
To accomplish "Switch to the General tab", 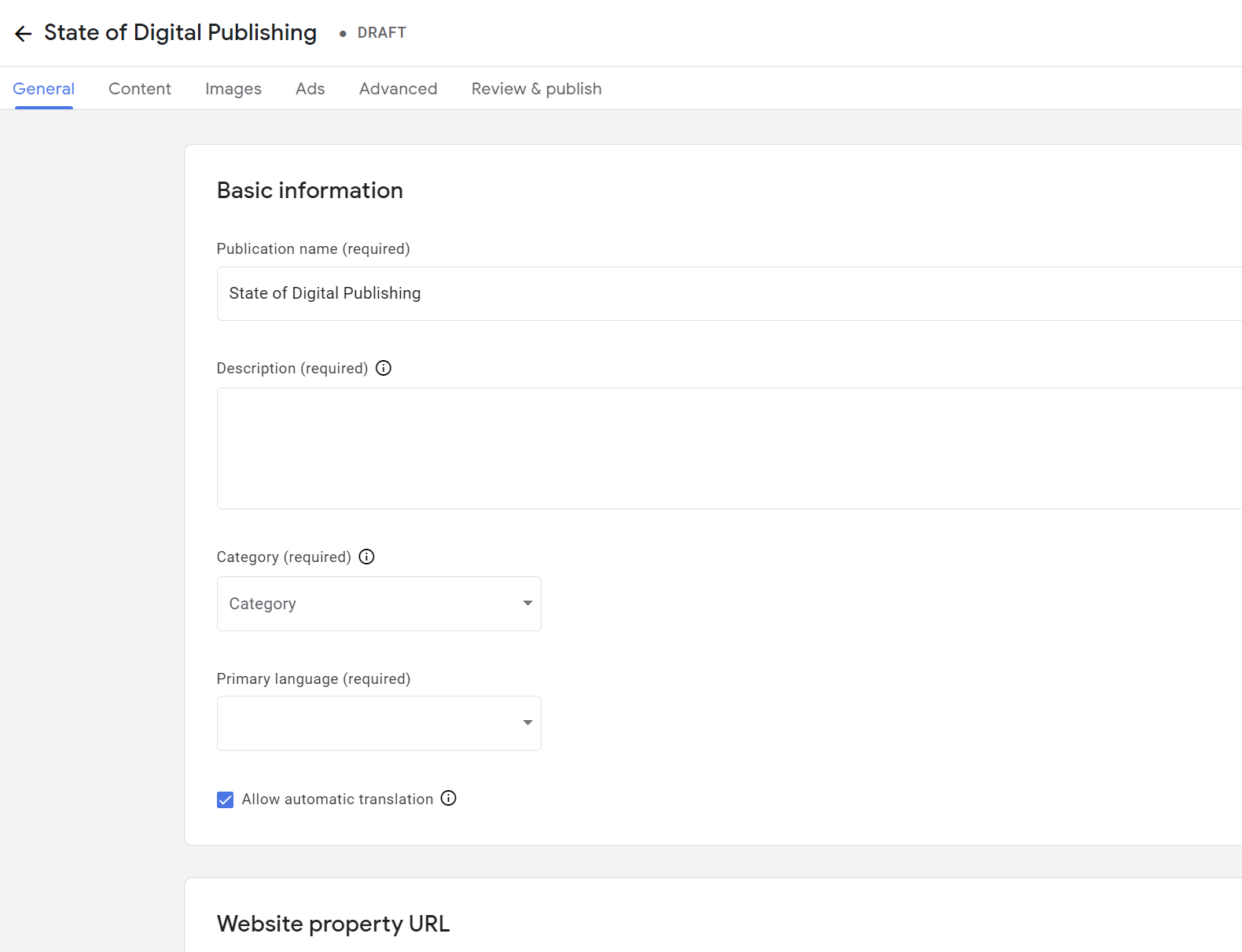I will coord(44,89).
